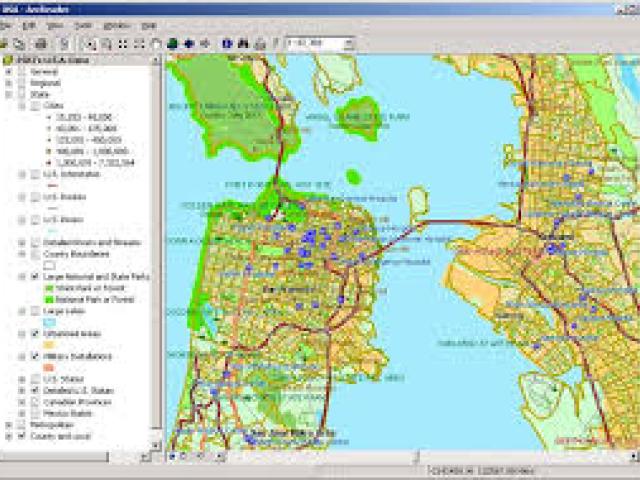640x480 pixels.
Task: Select the Metropolitan group name
Action: 52,425
